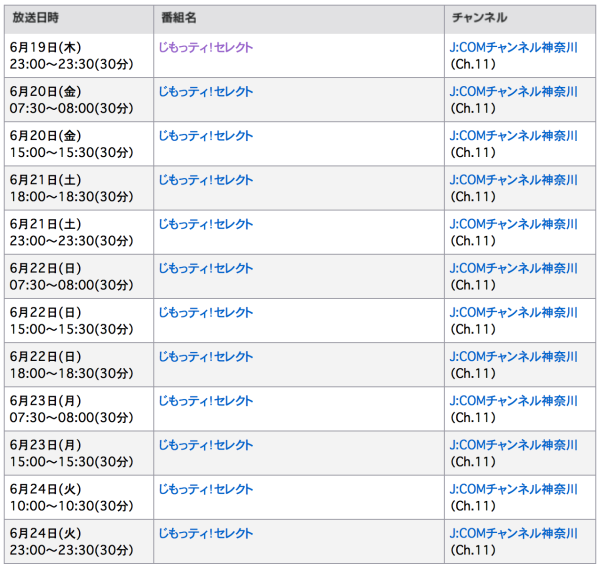
Task: Select the 6月22日(日) 07:30～08:00 date cell
Action: point(79,277)
